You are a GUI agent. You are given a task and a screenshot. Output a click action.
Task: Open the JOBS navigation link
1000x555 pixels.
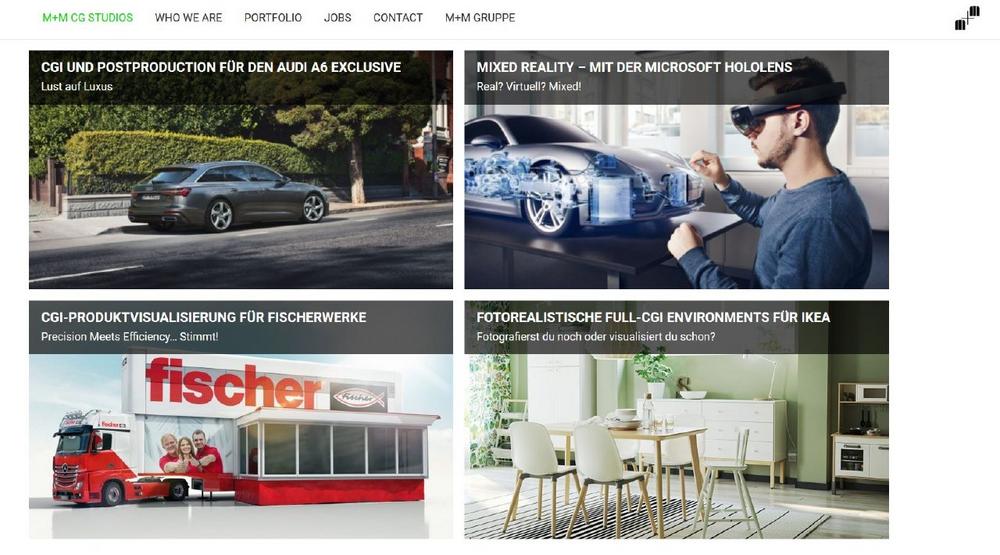(x=337, y=18)
